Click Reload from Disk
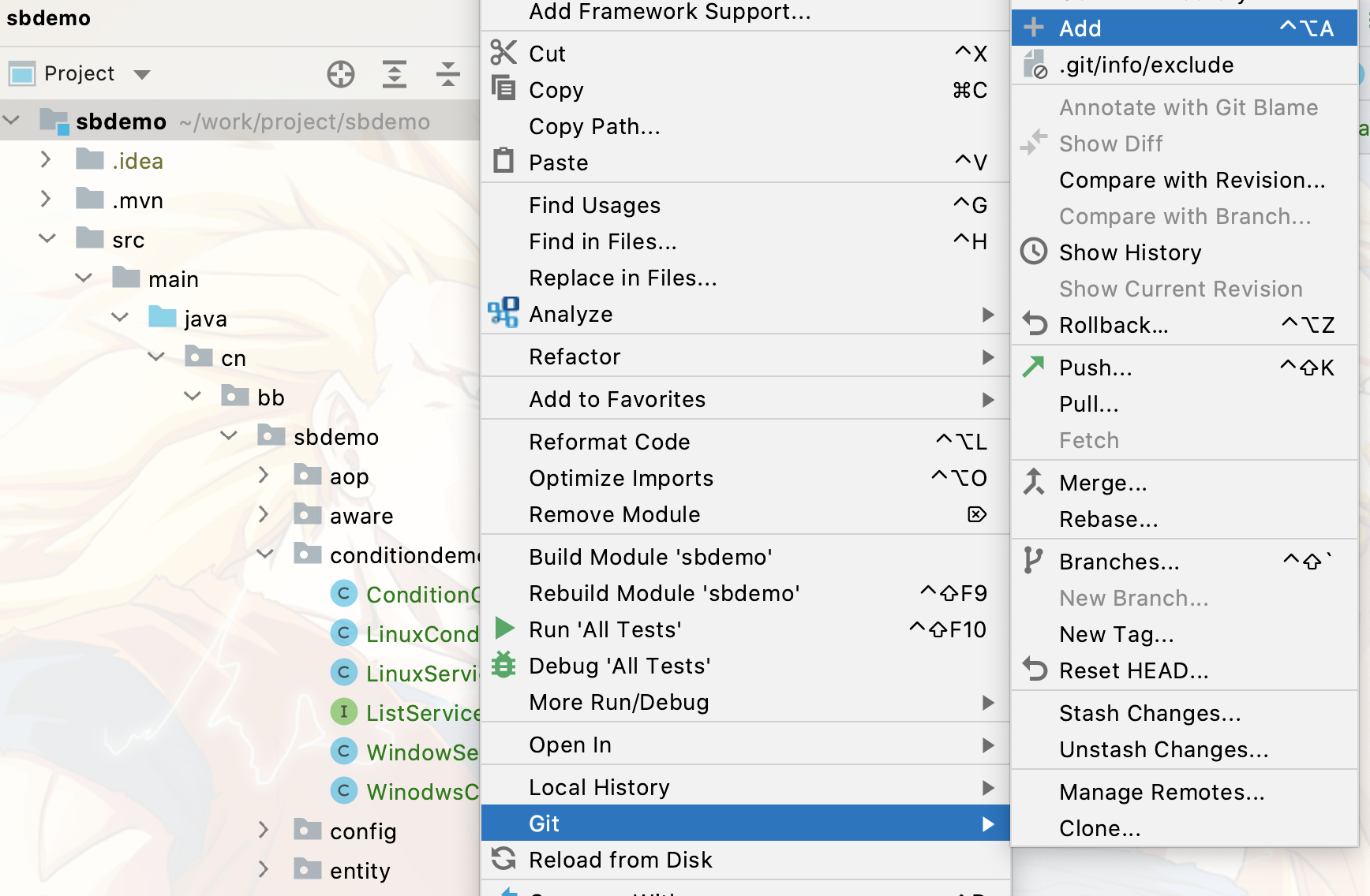The height and width of the screenshot is (896, 1370). pos(620,860)
